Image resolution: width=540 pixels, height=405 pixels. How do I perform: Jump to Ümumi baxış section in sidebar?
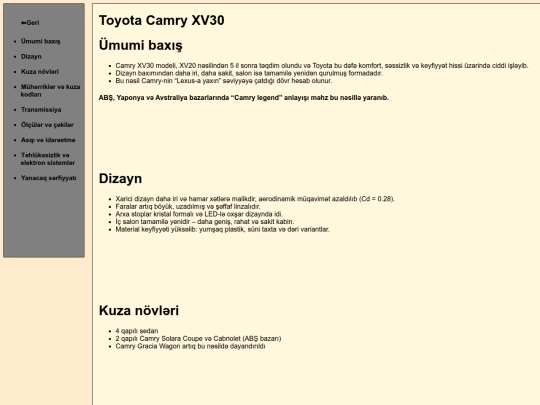(40, 41)
